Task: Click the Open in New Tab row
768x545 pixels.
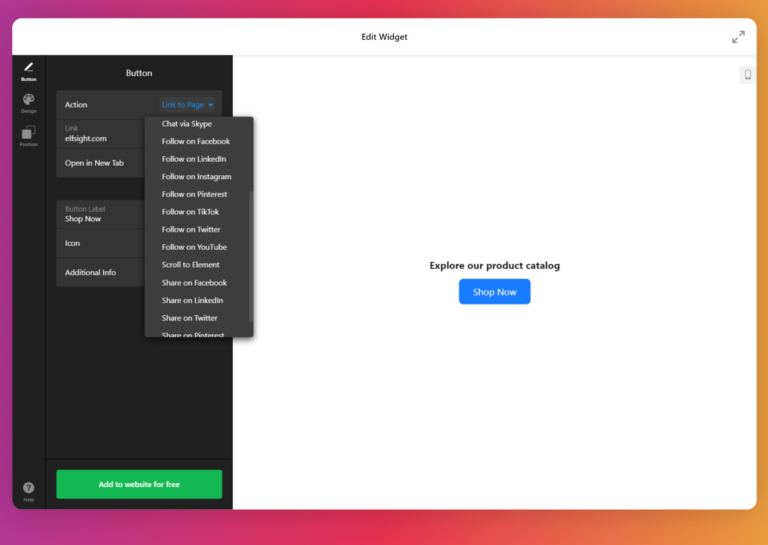Action: pos(100,163)
